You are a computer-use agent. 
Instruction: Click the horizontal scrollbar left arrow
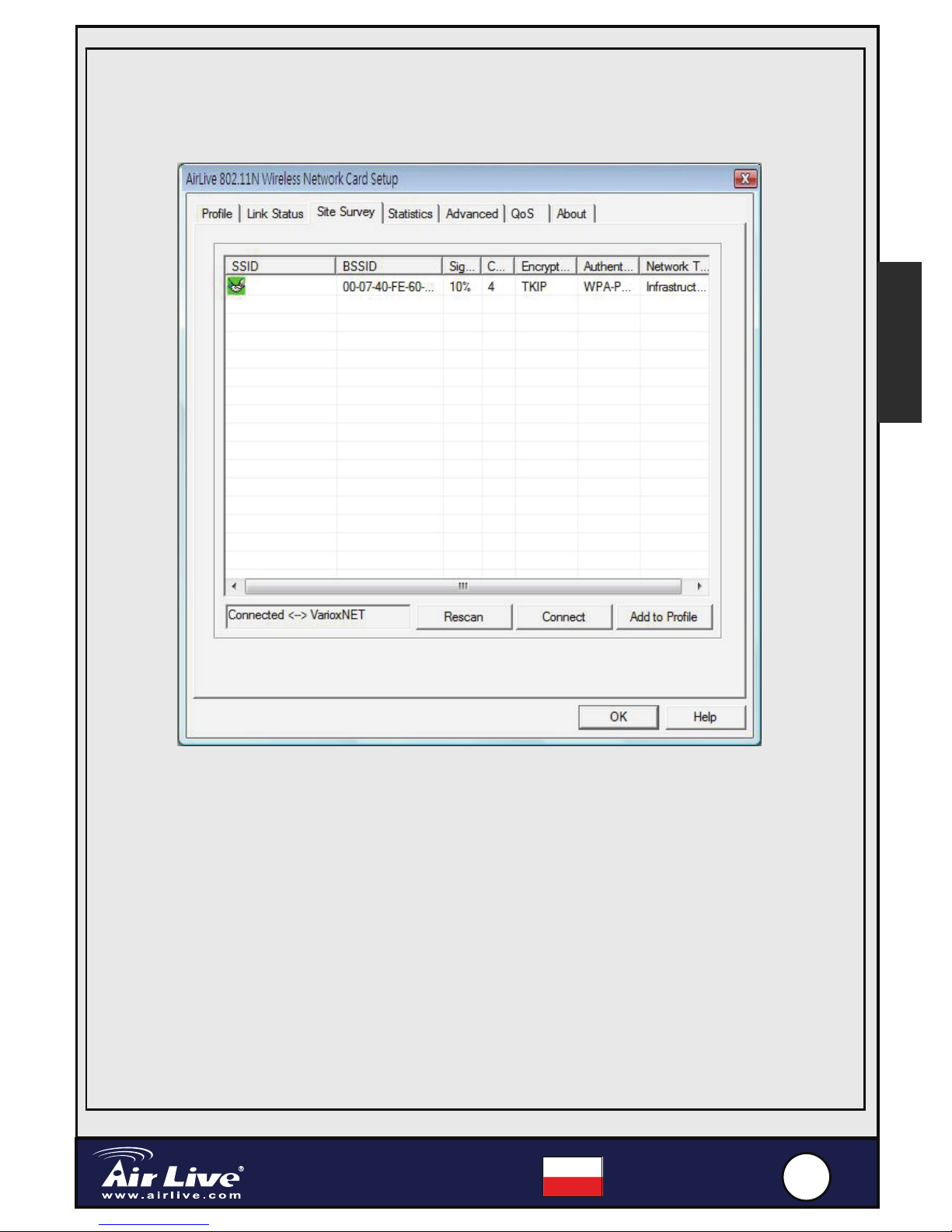235,586
